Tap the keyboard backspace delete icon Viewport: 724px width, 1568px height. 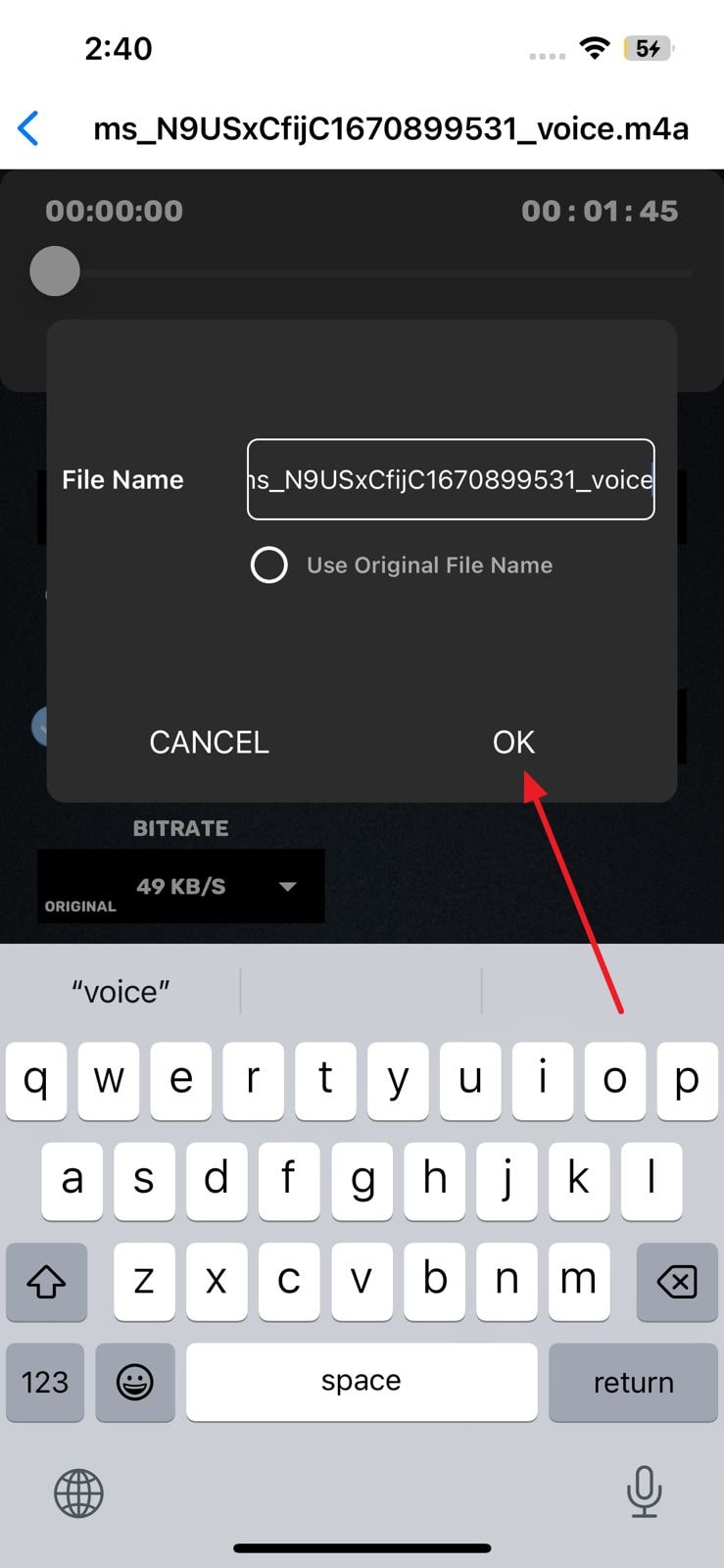[x=677, y=1282]
